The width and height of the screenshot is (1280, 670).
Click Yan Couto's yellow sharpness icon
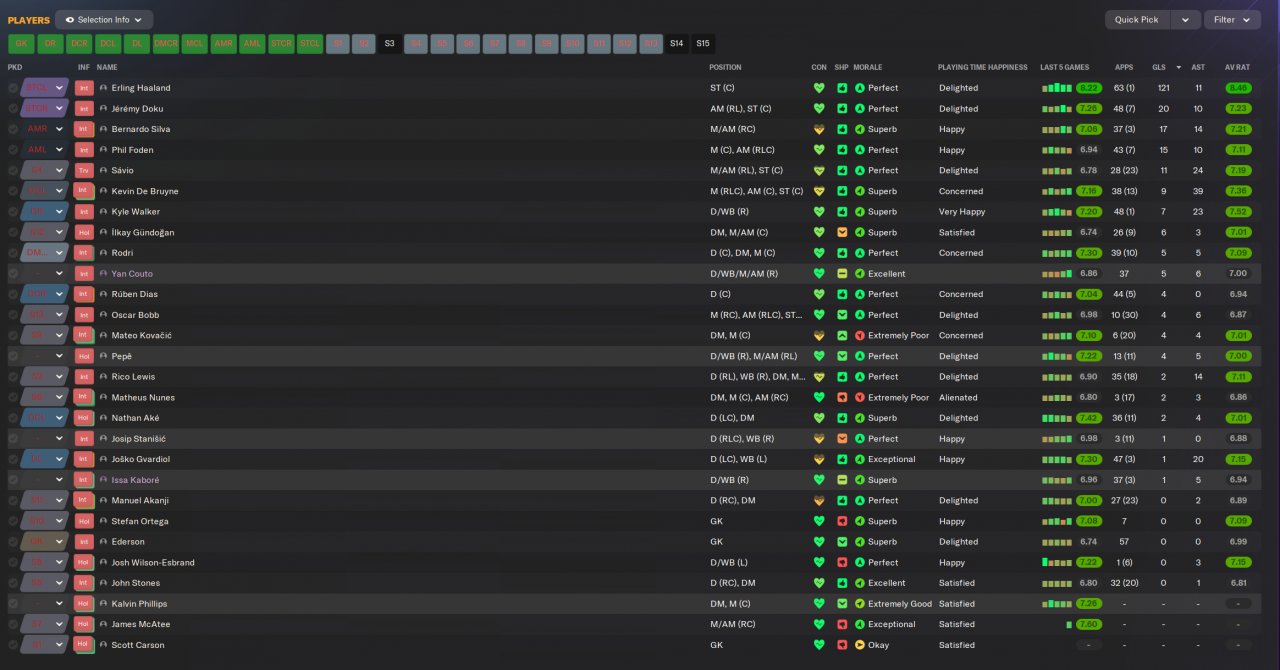pyautogui.click(x=842, y=274)
